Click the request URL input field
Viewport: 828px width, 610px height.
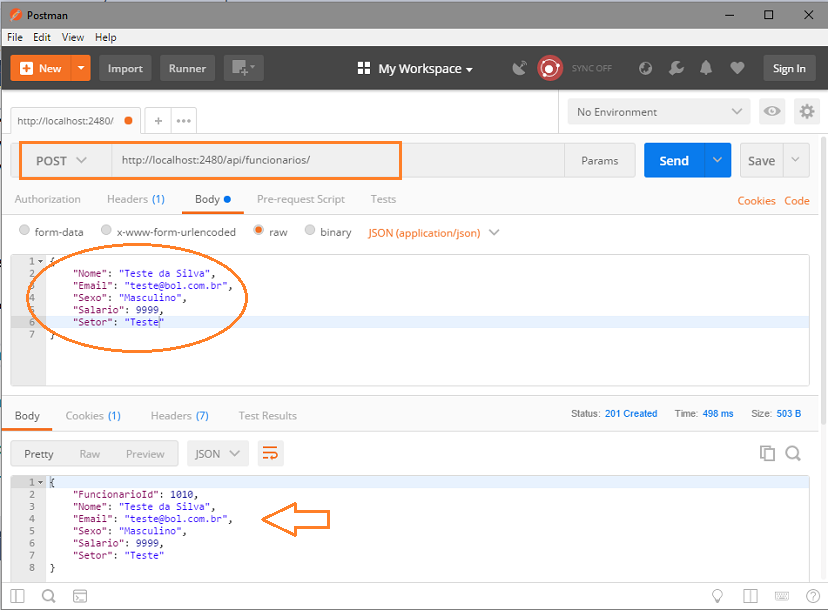coord(338,161)
